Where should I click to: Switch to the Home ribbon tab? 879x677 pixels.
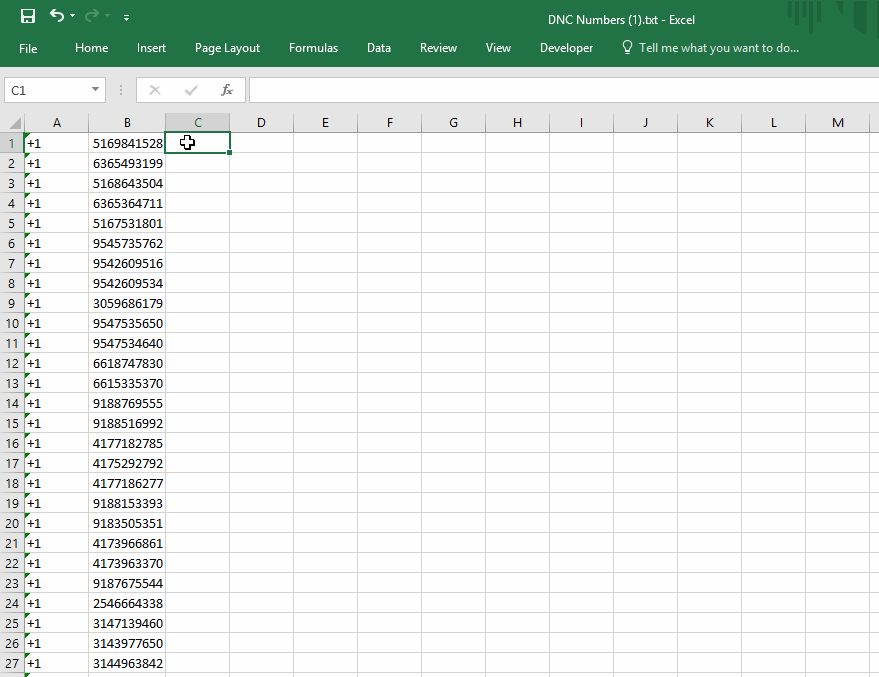(x=91, y=48)
